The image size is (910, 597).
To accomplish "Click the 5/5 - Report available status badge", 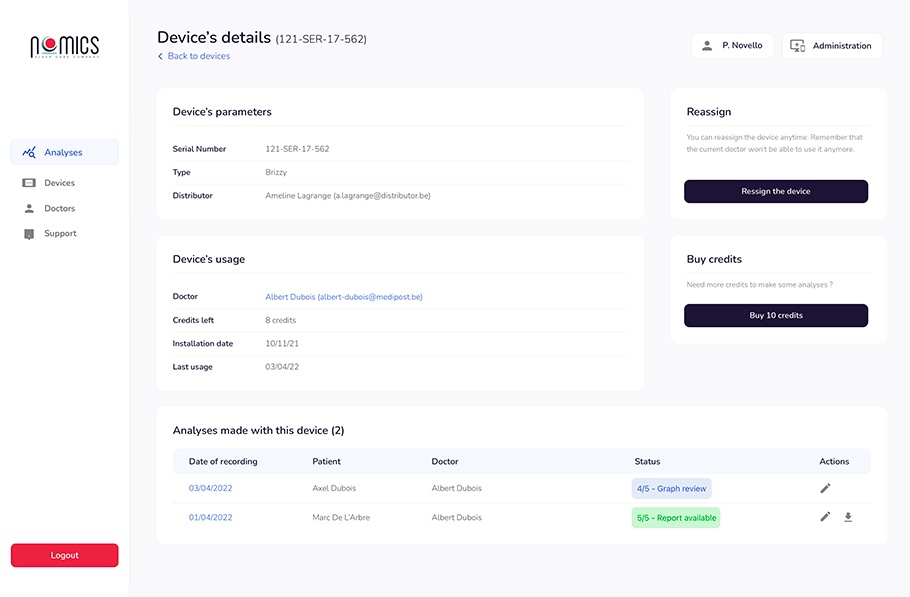I will point(675,518).
